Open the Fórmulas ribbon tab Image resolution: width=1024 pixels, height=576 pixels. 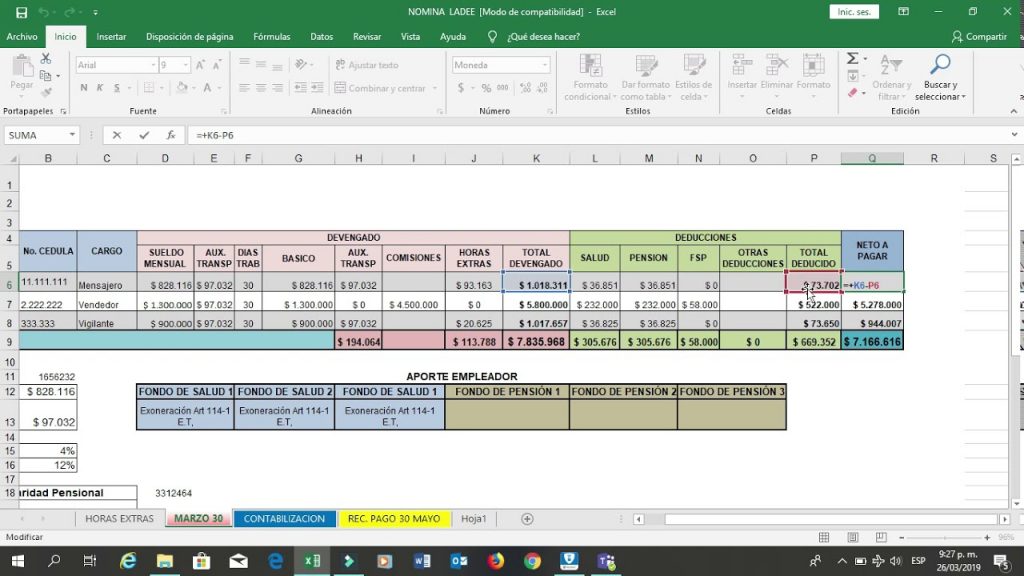[271, 37]
